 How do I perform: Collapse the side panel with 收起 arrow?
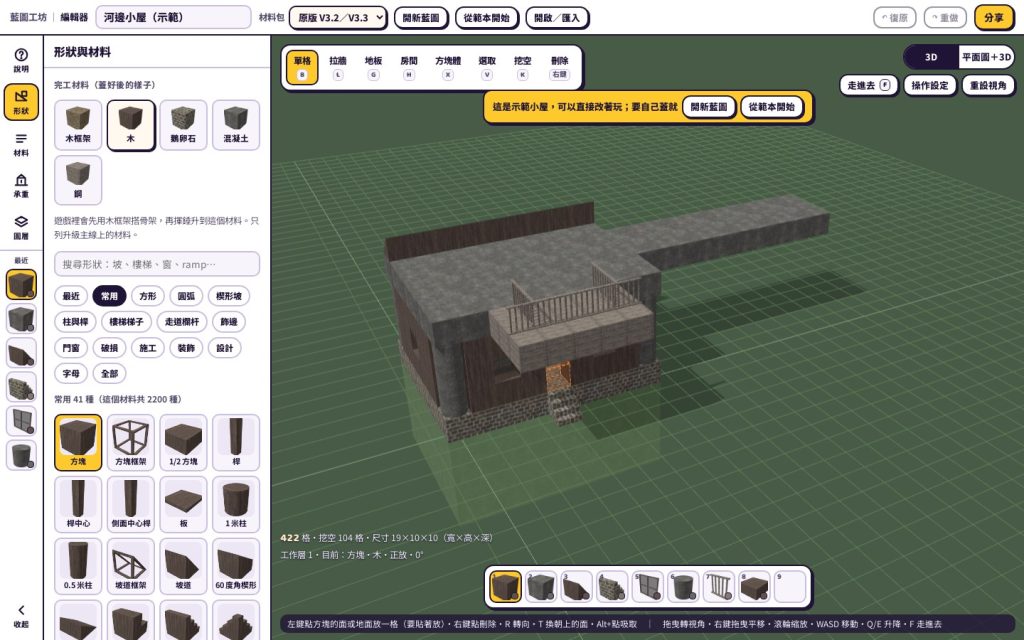[x=21, y=616]
